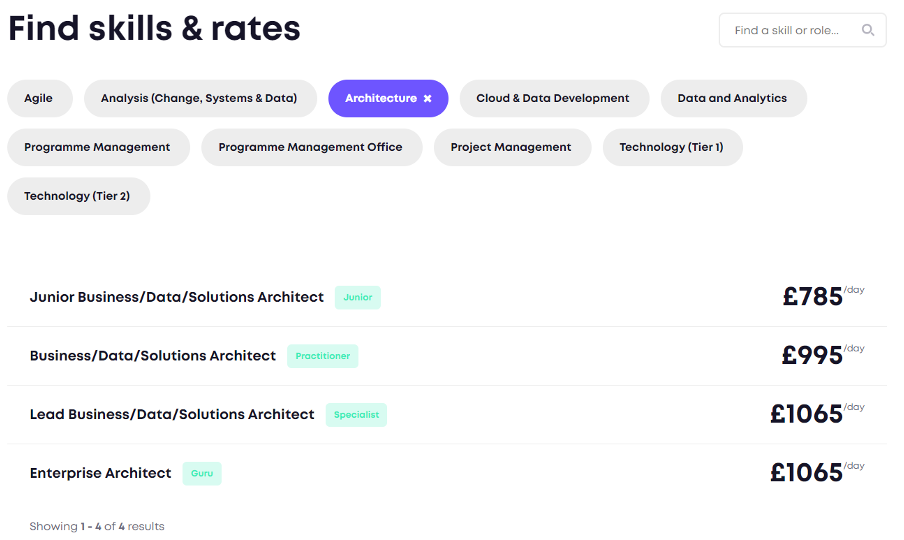Open the Practitioner Business/Data/Solutions Architect row
This screenshot has width=904, height=540.
[x=153, y=356]
